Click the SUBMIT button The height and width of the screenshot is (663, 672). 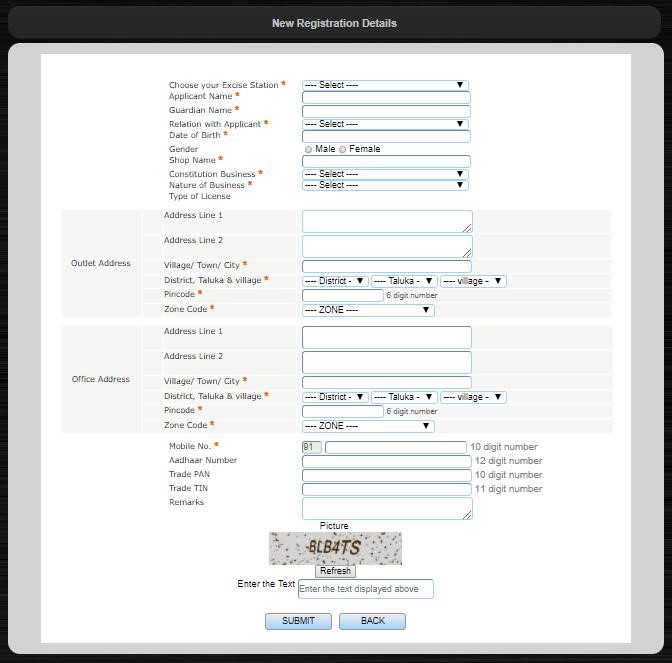[298, 621]
